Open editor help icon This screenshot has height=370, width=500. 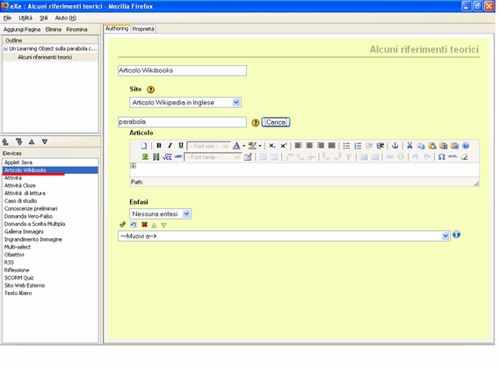click(x=466, y=146)
